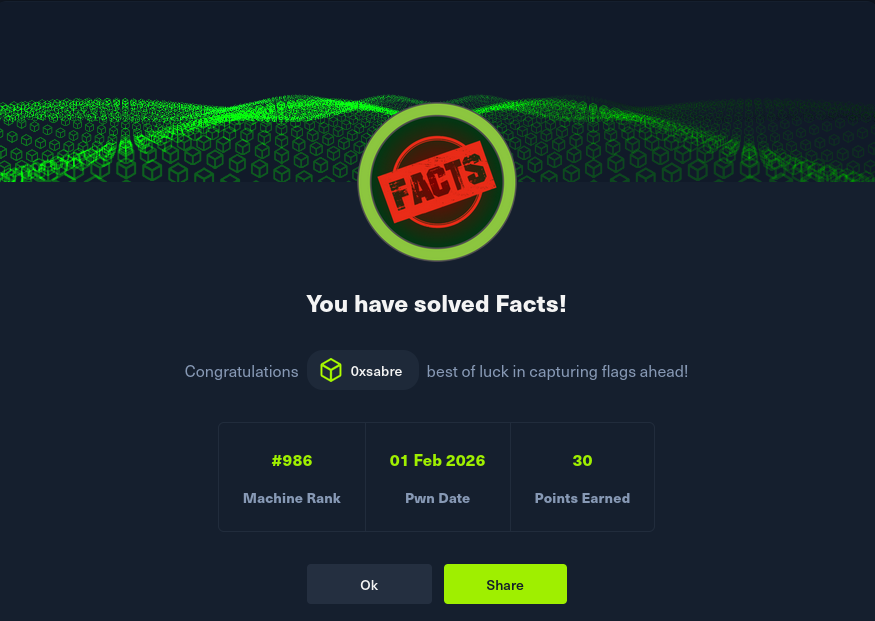875x621 pixels.
Task: Select the 01 Feb 2026 date value
Action: click(x=437, y=461)
